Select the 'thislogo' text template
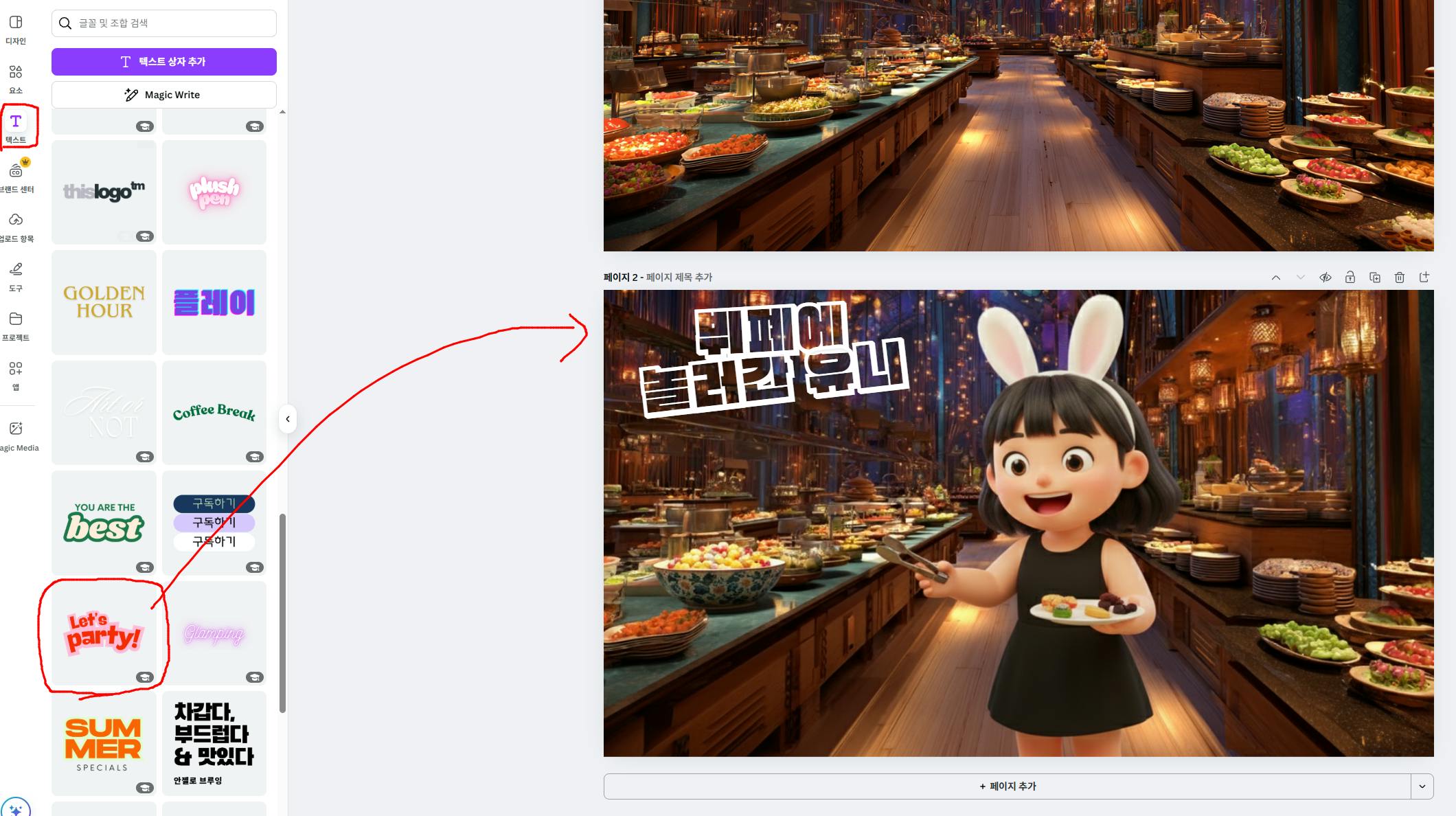Image resolution: width=1456 pixels, height=816 pixels. [104, 192]
